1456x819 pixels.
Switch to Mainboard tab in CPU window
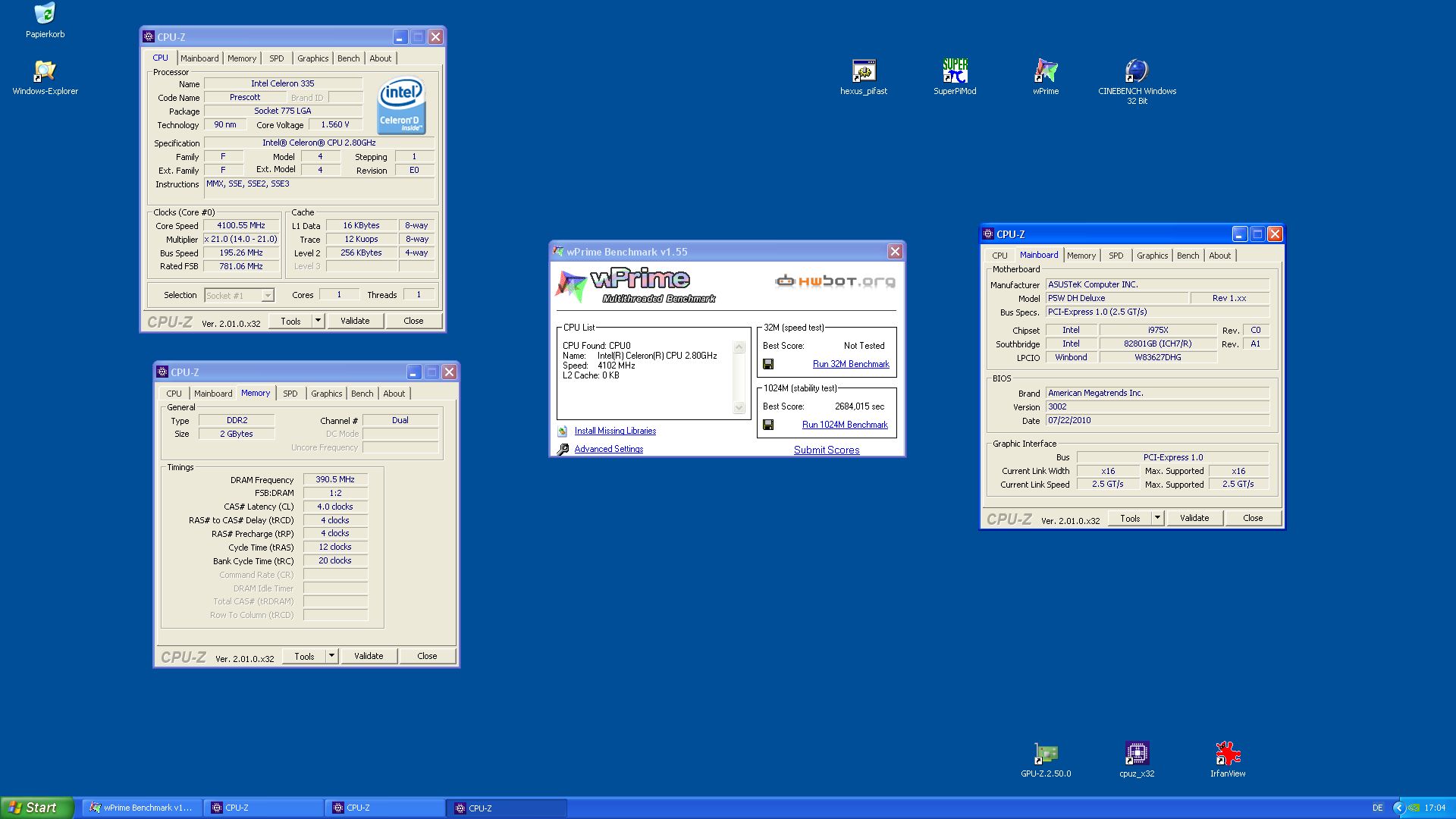tap(199, 58)
